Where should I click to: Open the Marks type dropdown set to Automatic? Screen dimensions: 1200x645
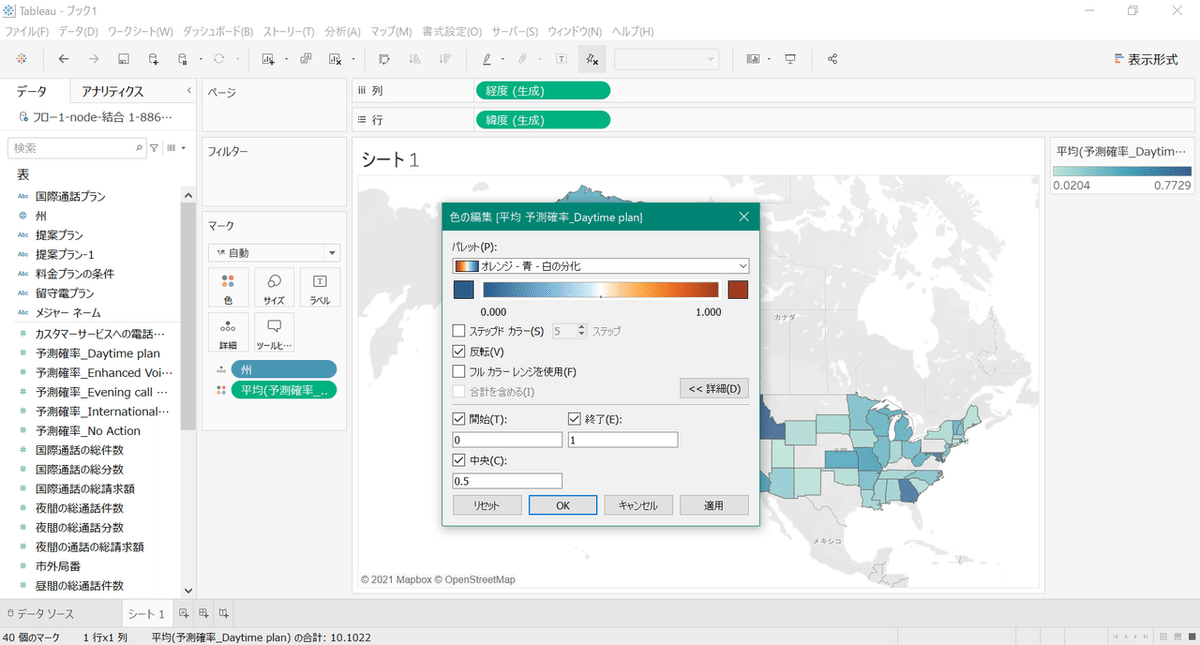274,253
